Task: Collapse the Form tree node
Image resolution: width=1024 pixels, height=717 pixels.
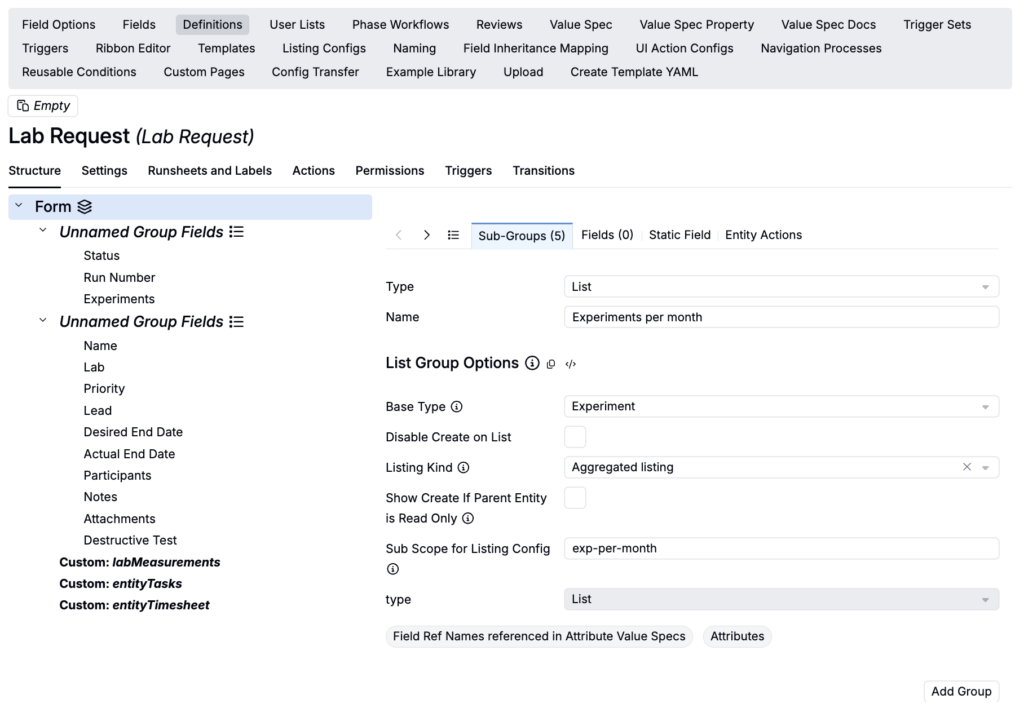Action: [x=19, y=206]
